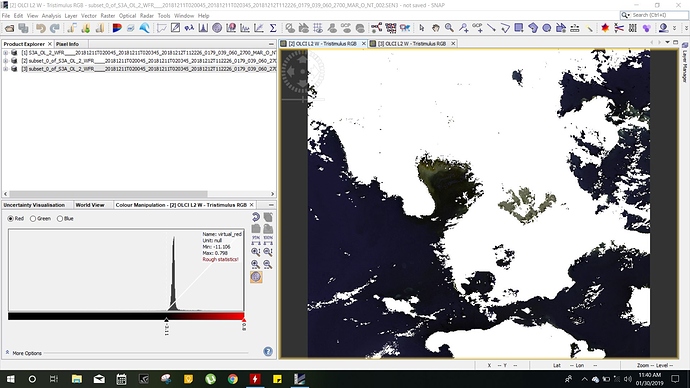Click the black-to-red colour gradient bar
This screenshot has height=388, width=690.
coord(126,316)
